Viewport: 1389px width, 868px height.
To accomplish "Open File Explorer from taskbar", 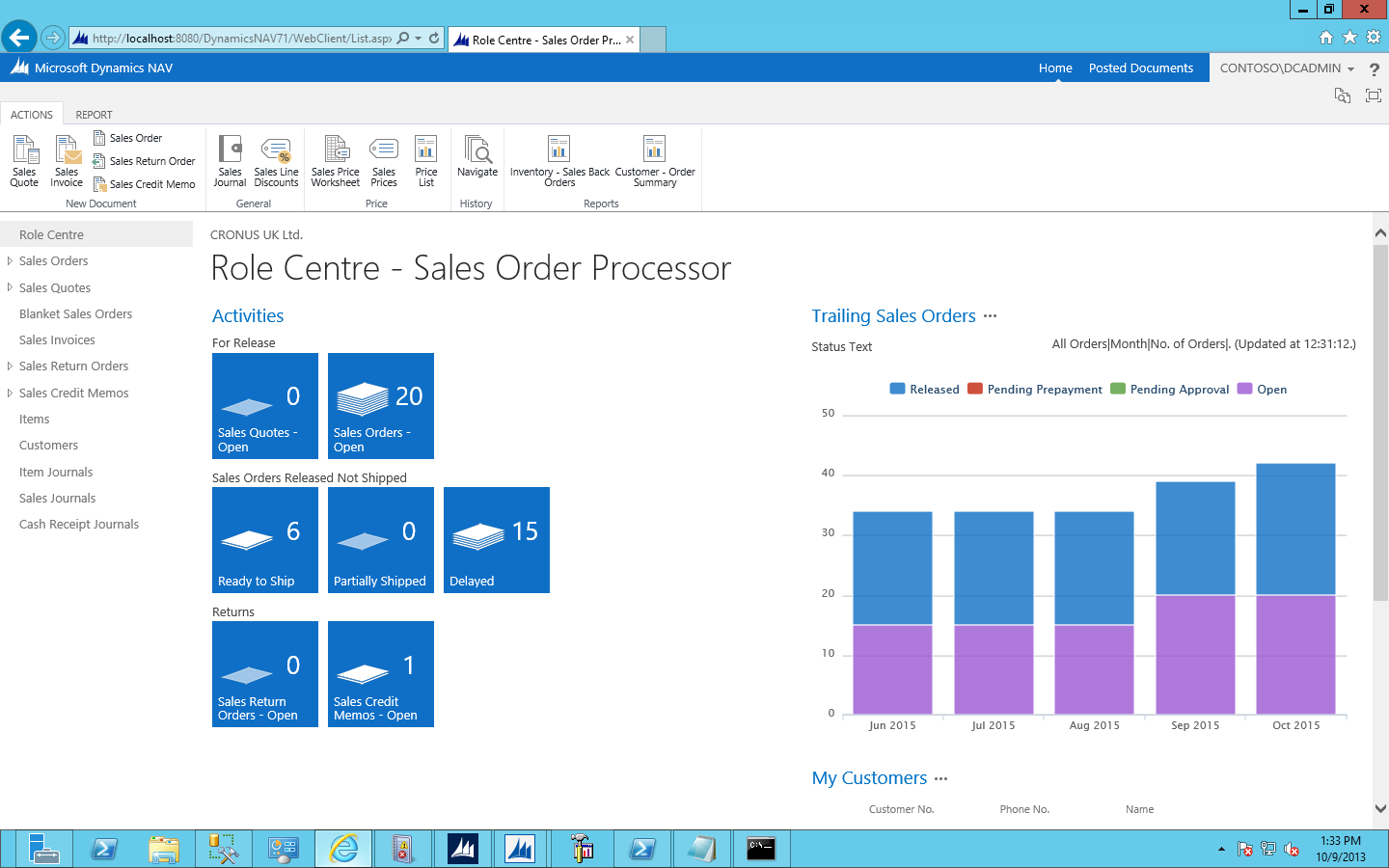I will pyautogui.click(x=164, y=849).
